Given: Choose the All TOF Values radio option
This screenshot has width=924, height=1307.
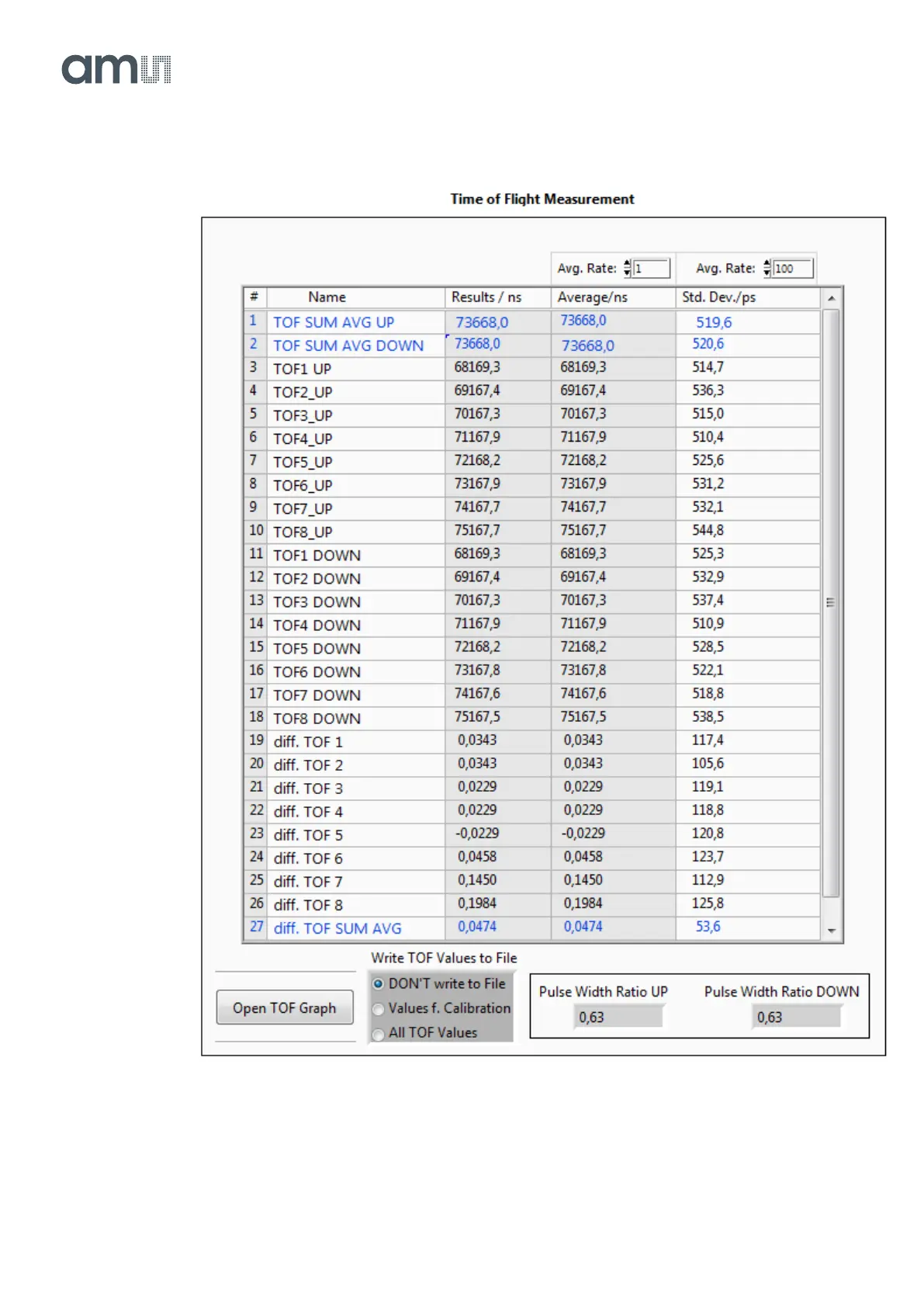Looking at the screenshot, I should pos(425,1033).
